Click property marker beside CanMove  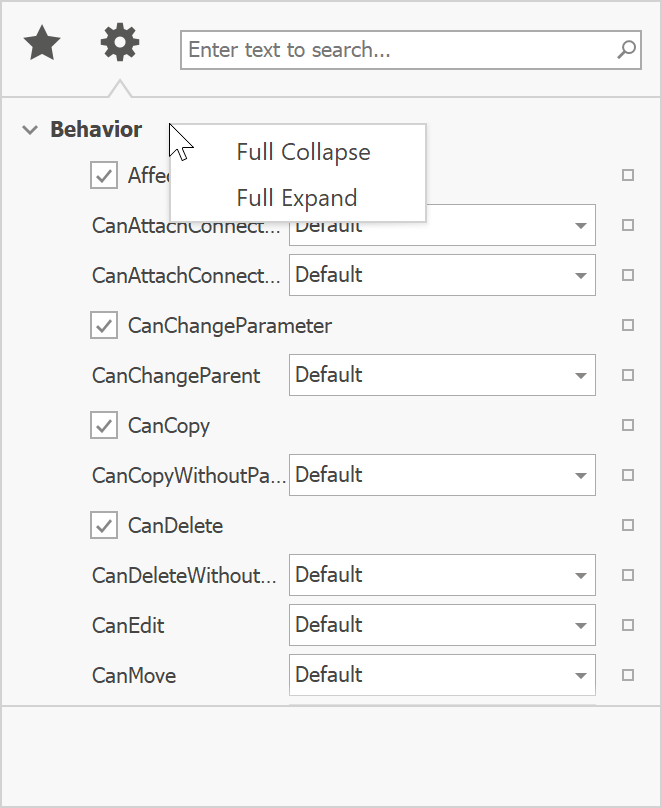[628, 675]
